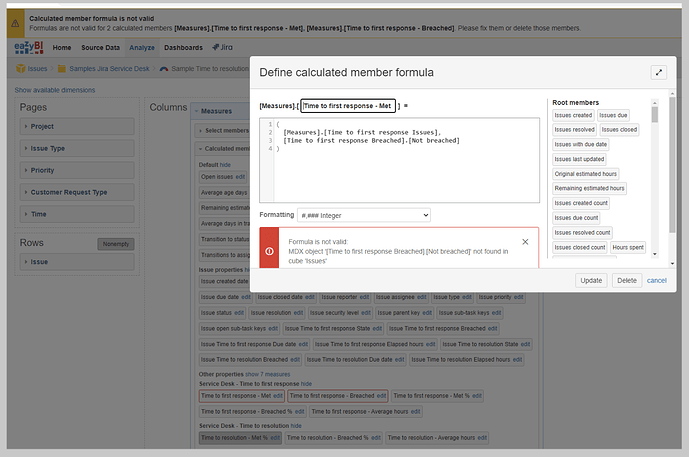Insert Issues last updated member

[x=579, y=159]
